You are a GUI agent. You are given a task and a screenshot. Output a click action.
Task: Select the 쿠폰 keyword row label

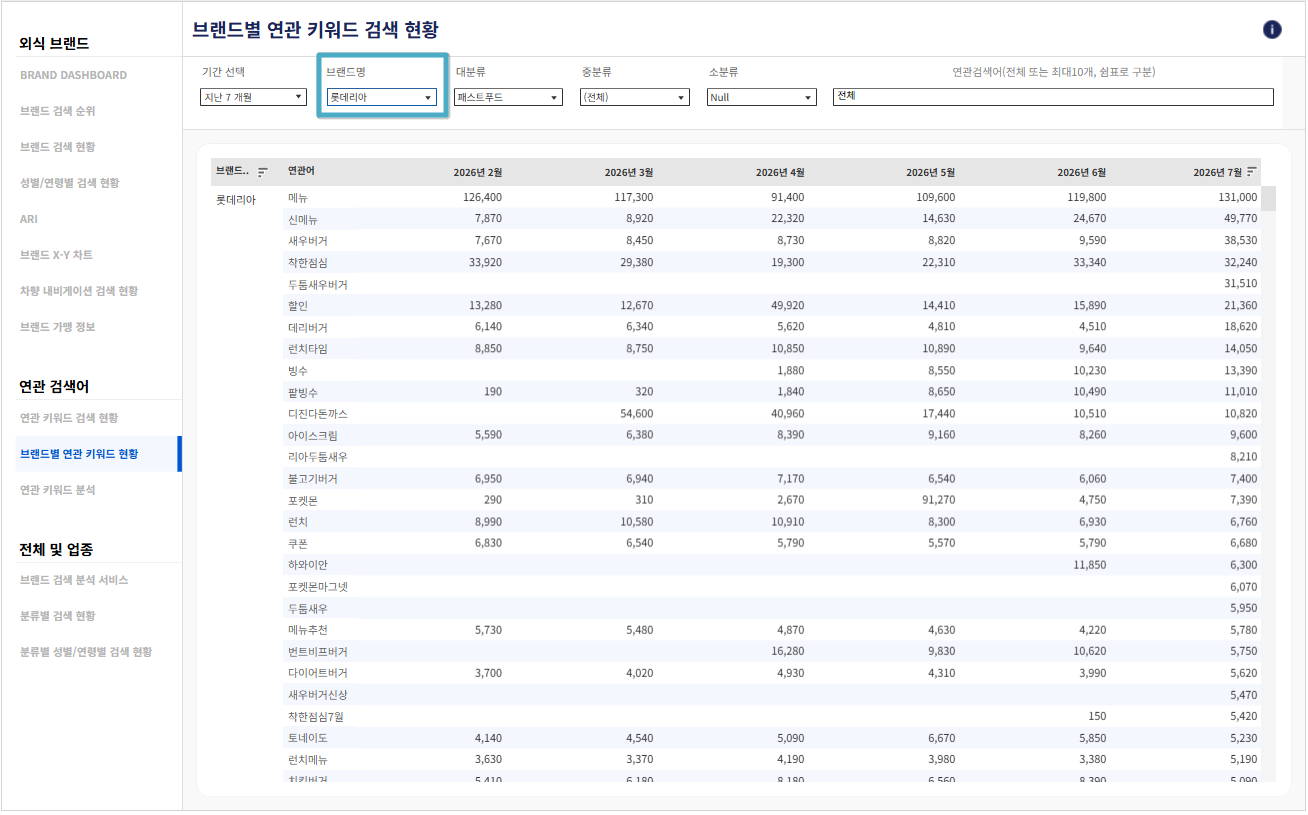[298, 543]
